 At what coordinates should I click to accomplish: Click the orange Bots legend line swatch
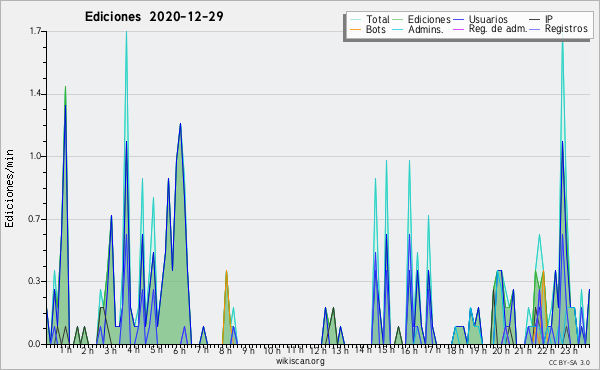(355, 29)
